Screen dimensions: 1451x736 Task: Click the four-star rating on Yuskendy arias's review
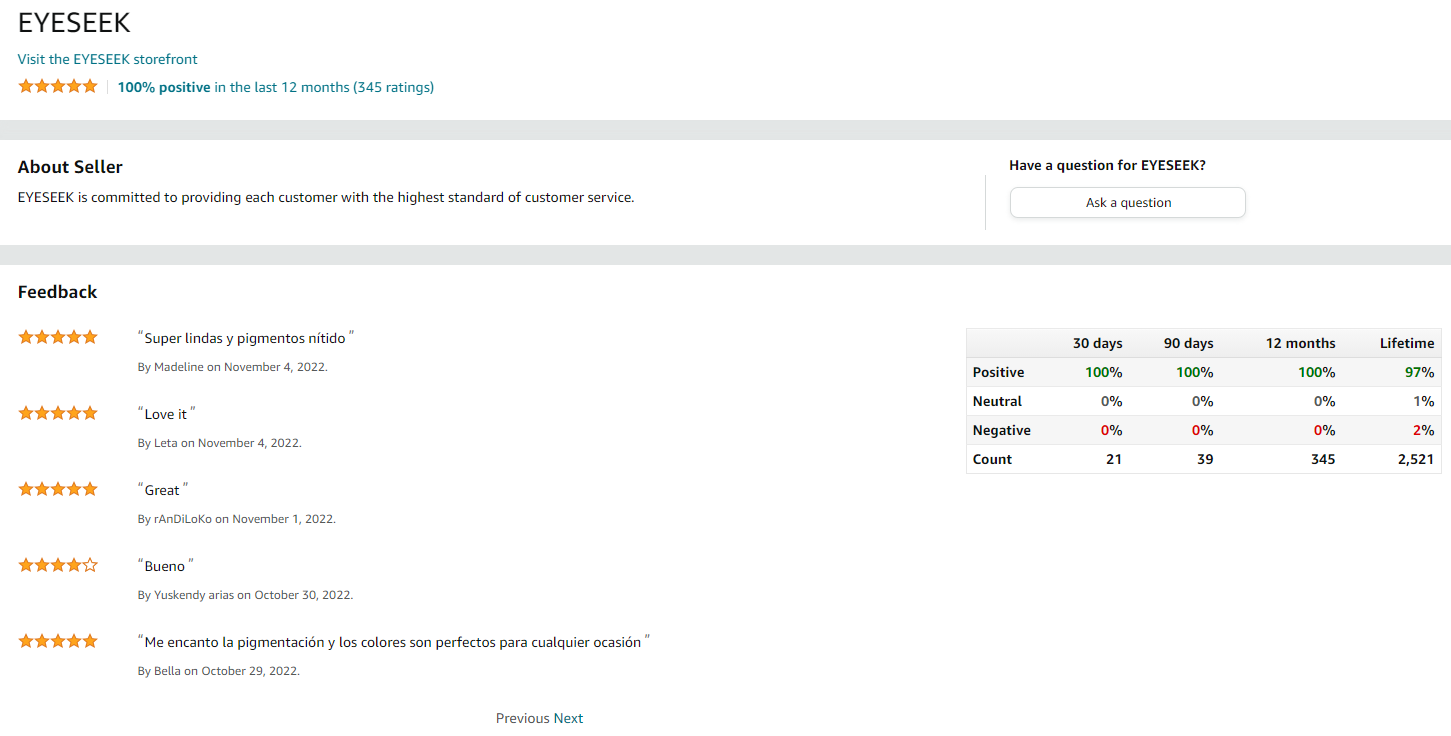58,565
